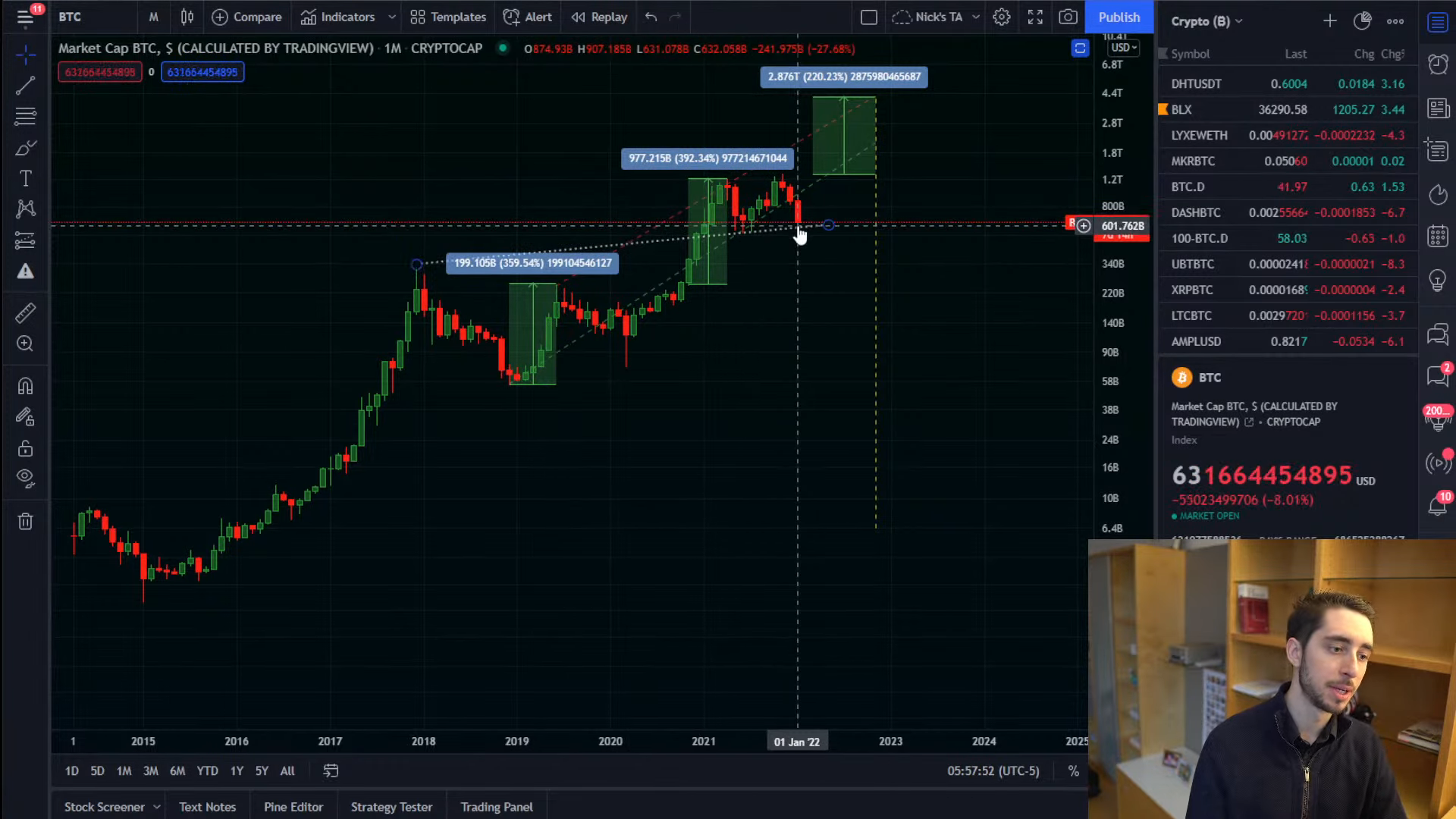The width and height of the screenshot is (1456, 819).
Task: Open the Strategy Tester tab
Action: (391, 807)
